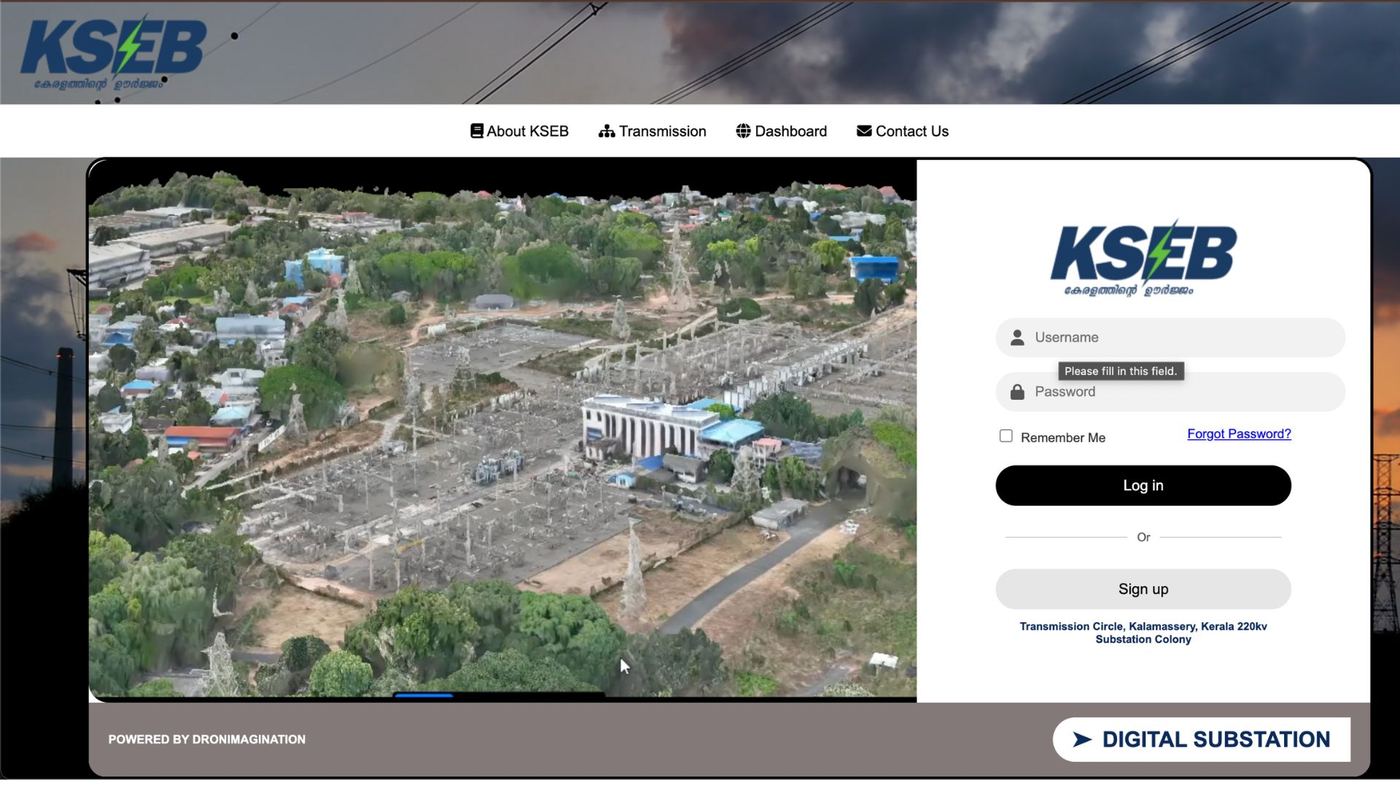This screenshot has width=1400, height=788.
Task: Click the envelope icon beside Contact Us
Action: pos(864,131)
